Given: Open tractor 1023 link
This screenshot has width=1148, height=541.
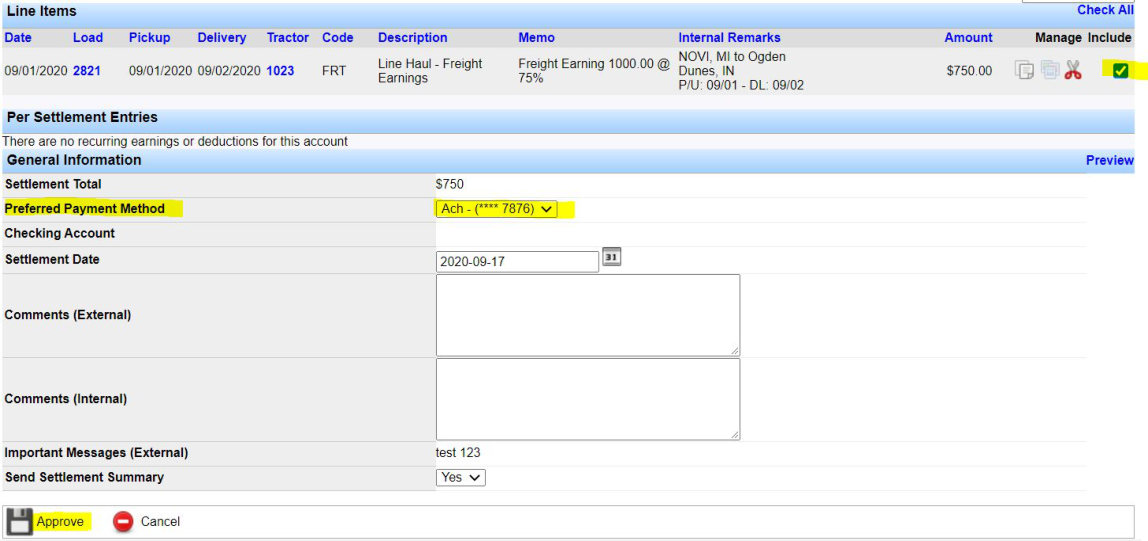Looking at the screenshot, I should (280, 71).
